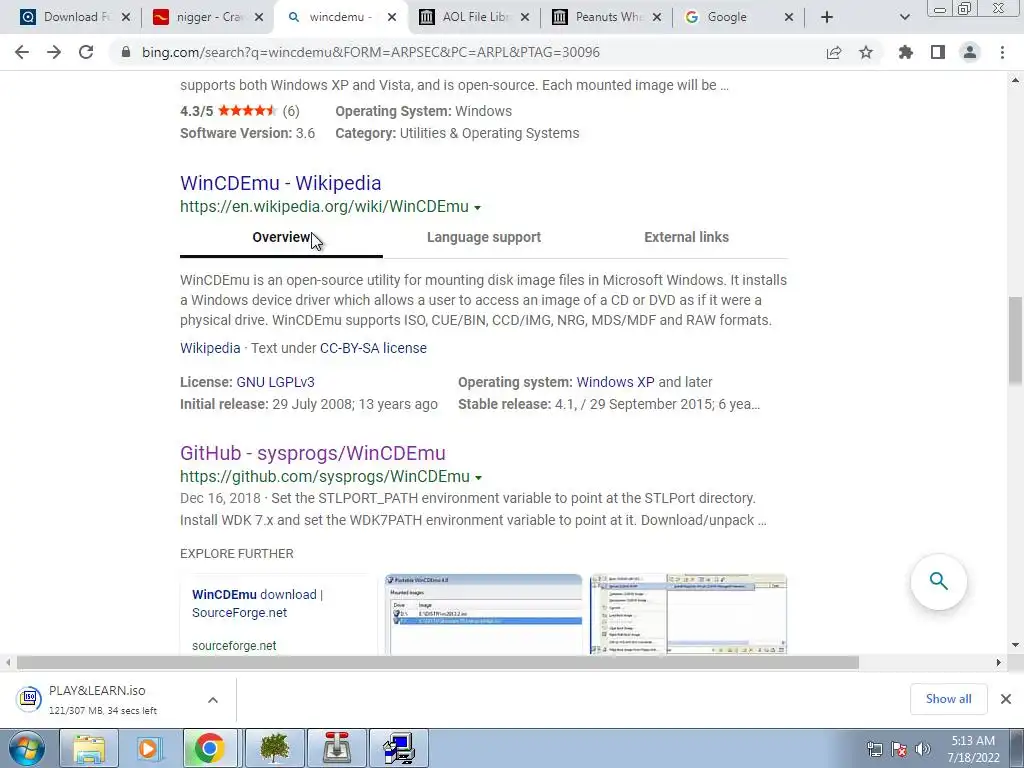This screenshot has height=768, width=1024.
Task: Launch media player taskbar icon
Action: click(148, 748)
